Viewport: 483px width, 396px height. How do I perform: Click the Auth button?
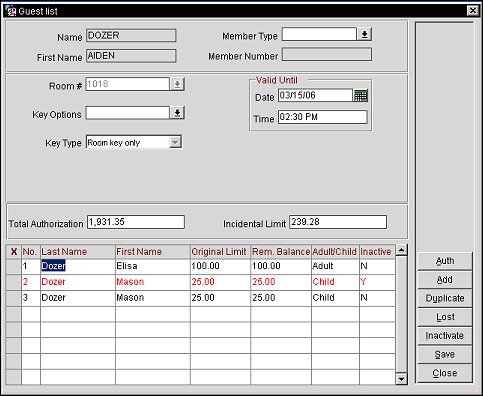(445, 261)
